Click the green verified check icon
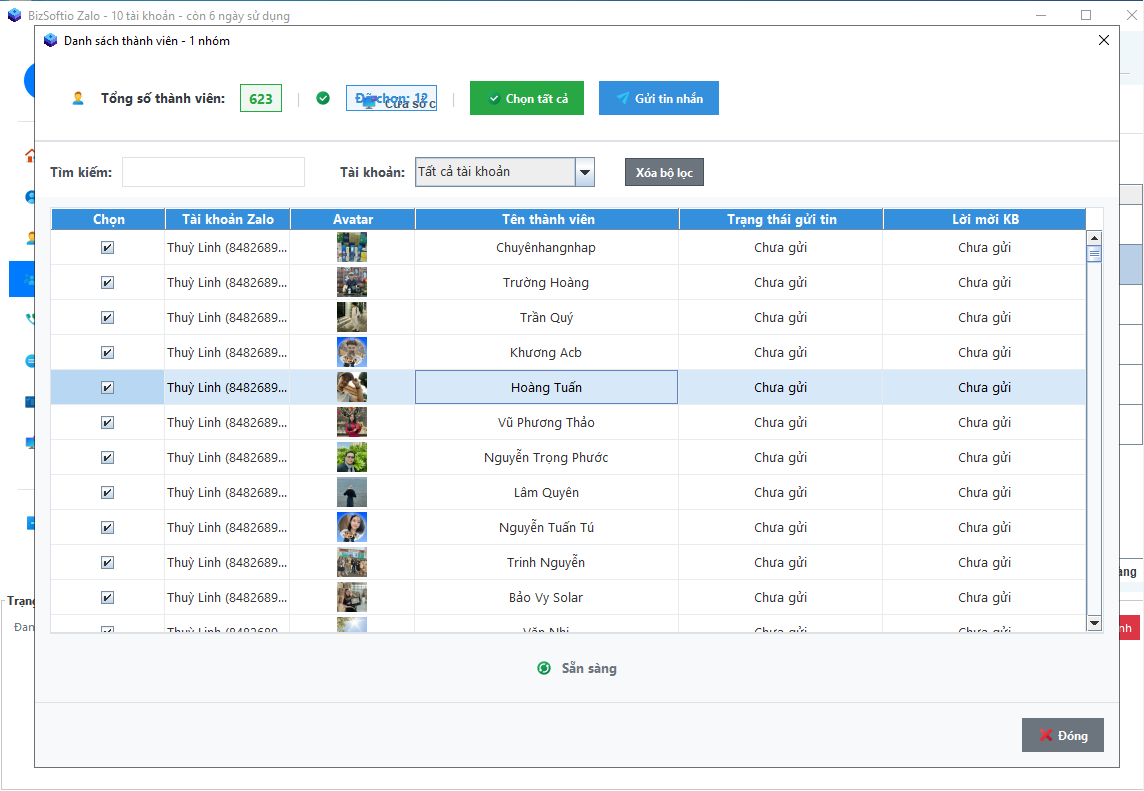1144x791 pixels. coord(323,98)
